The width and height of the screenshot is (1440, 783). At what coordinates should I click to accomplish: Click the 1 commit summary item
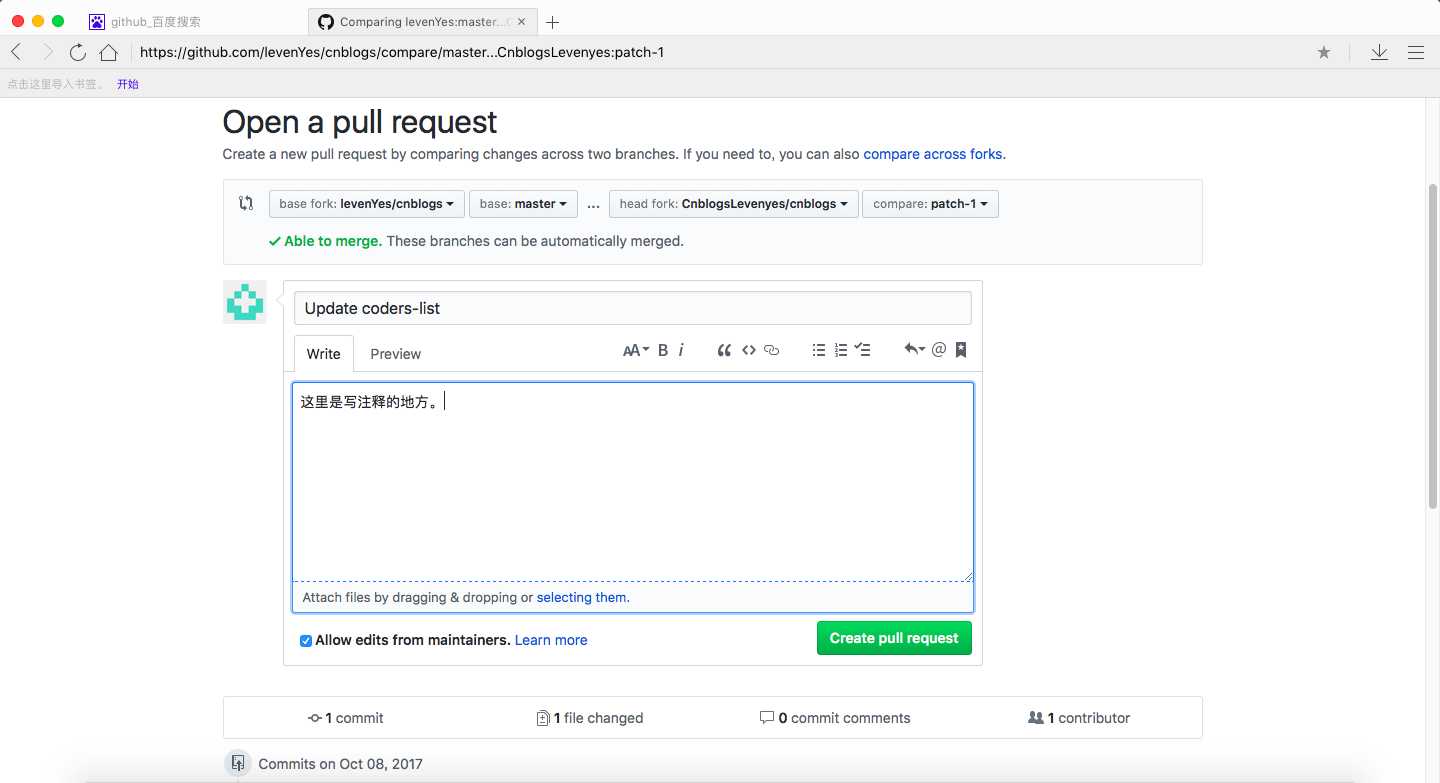tap(346, 718)
